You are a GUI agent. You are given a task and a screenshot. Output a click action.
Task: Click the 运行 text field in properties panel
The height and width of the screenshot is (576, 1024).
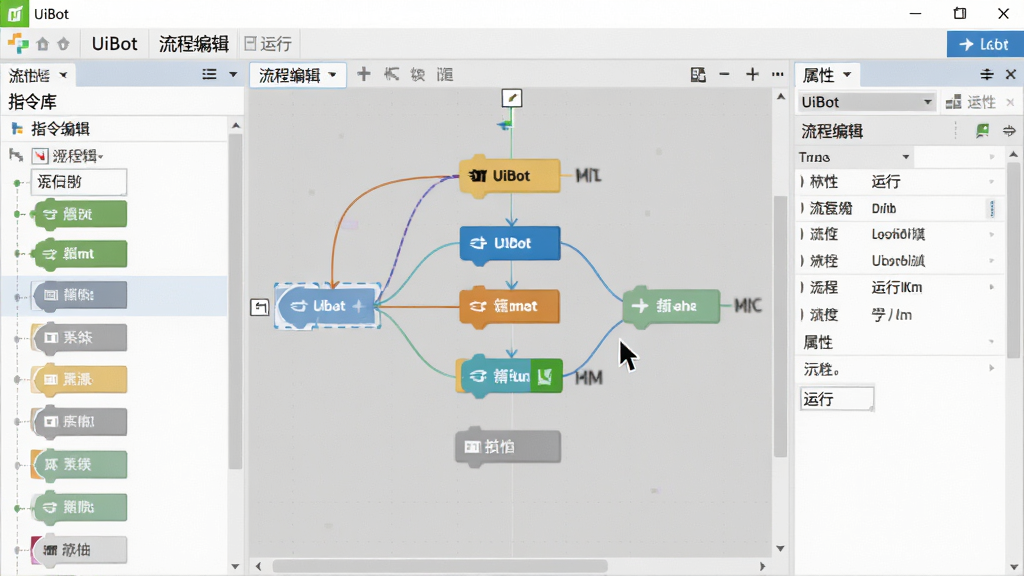pos(837,399)
